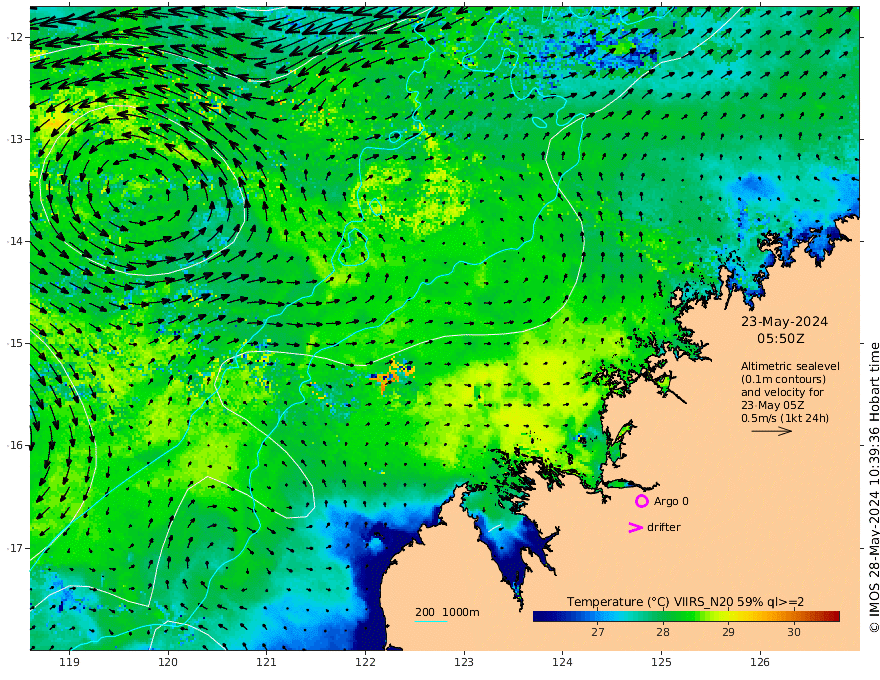Image resolution: width=880 pixels, height=680 pixels.
Task: Click the magenta drifter arrowhead symbol
Action: [x=635, y=527]
